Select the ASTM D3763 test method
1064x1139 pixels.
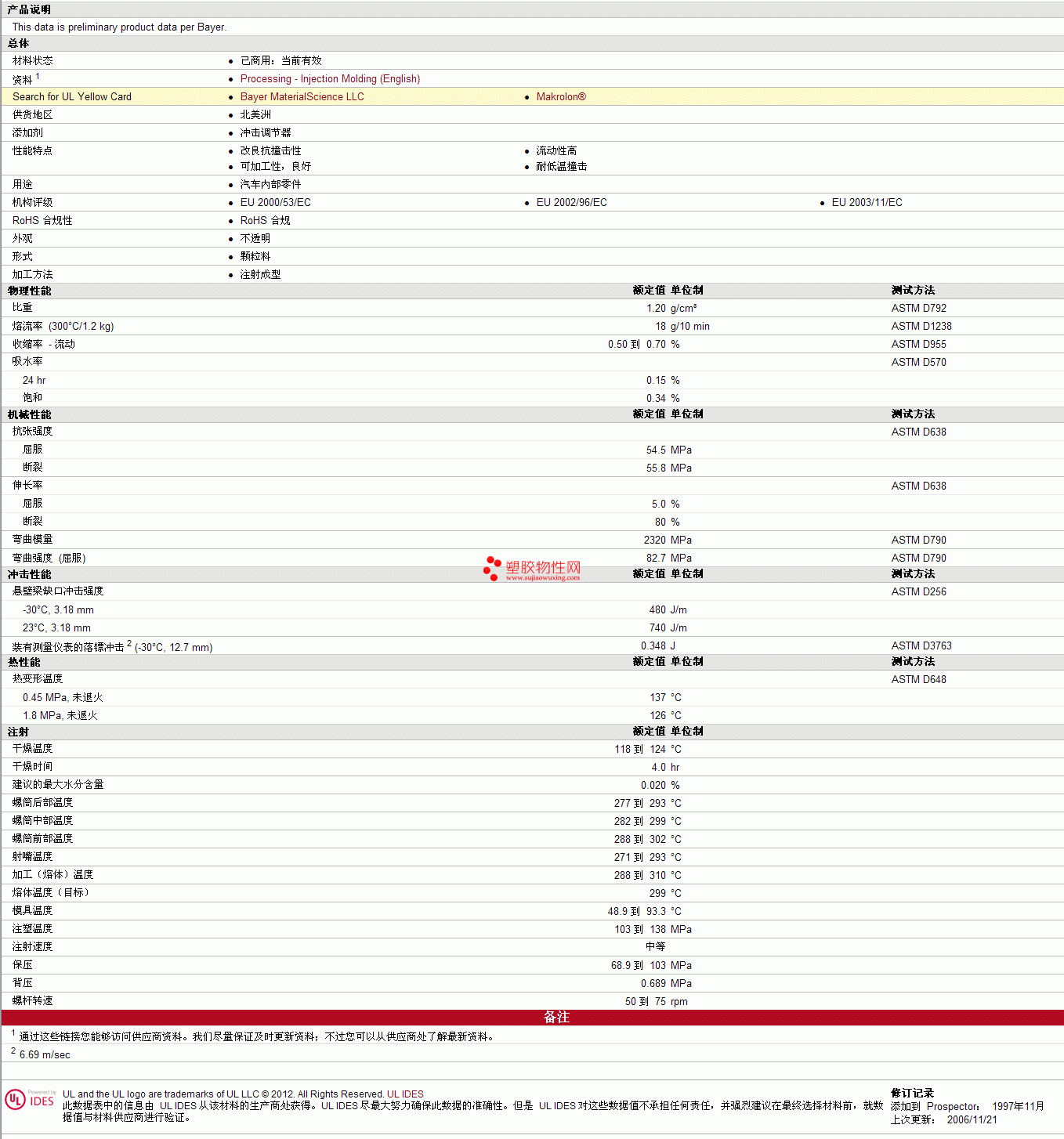pyautogui.click(x=921, y=646)
